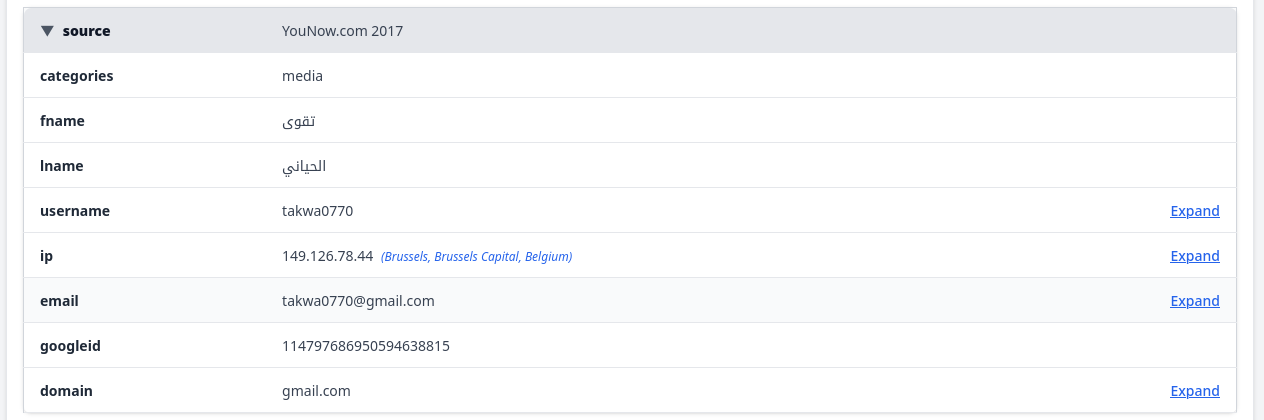The height and width of the screenshot is (420, 1264).
Task: Expand the domain row
Action: [1195, 391]
